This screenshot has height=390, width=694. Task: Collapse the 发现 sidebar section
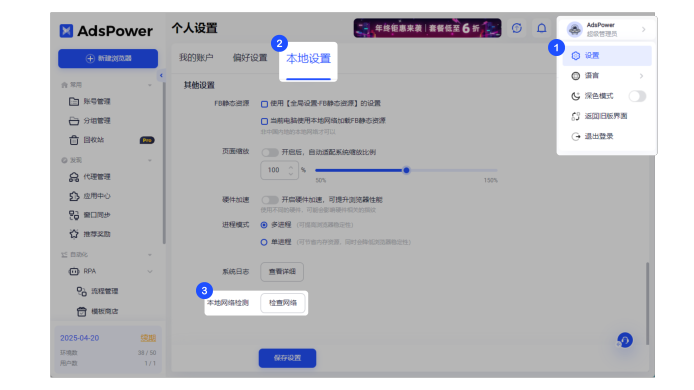pos(150,160)
